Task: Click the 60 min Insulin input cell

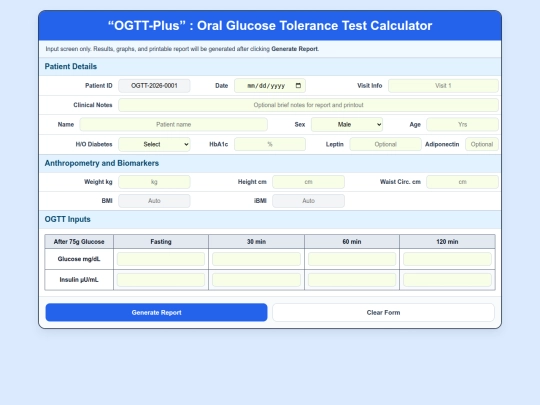Action: click(352, 280)
